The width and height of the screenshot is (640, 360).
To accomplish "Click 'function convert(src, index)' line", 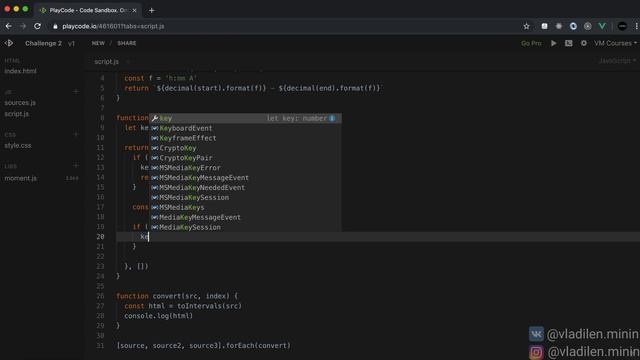I will (177, 296).
